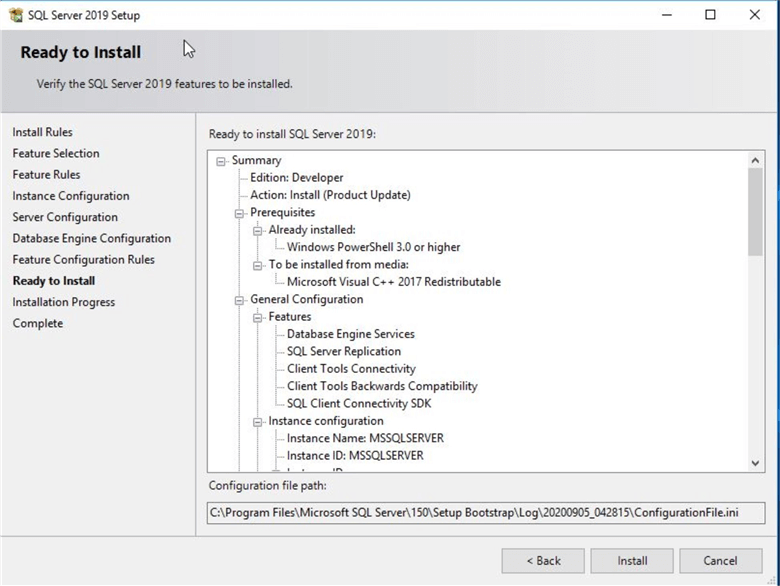This screenshot has height=586, width=780.
Task: Collapse the Already installed node
Action: (258, 231)
